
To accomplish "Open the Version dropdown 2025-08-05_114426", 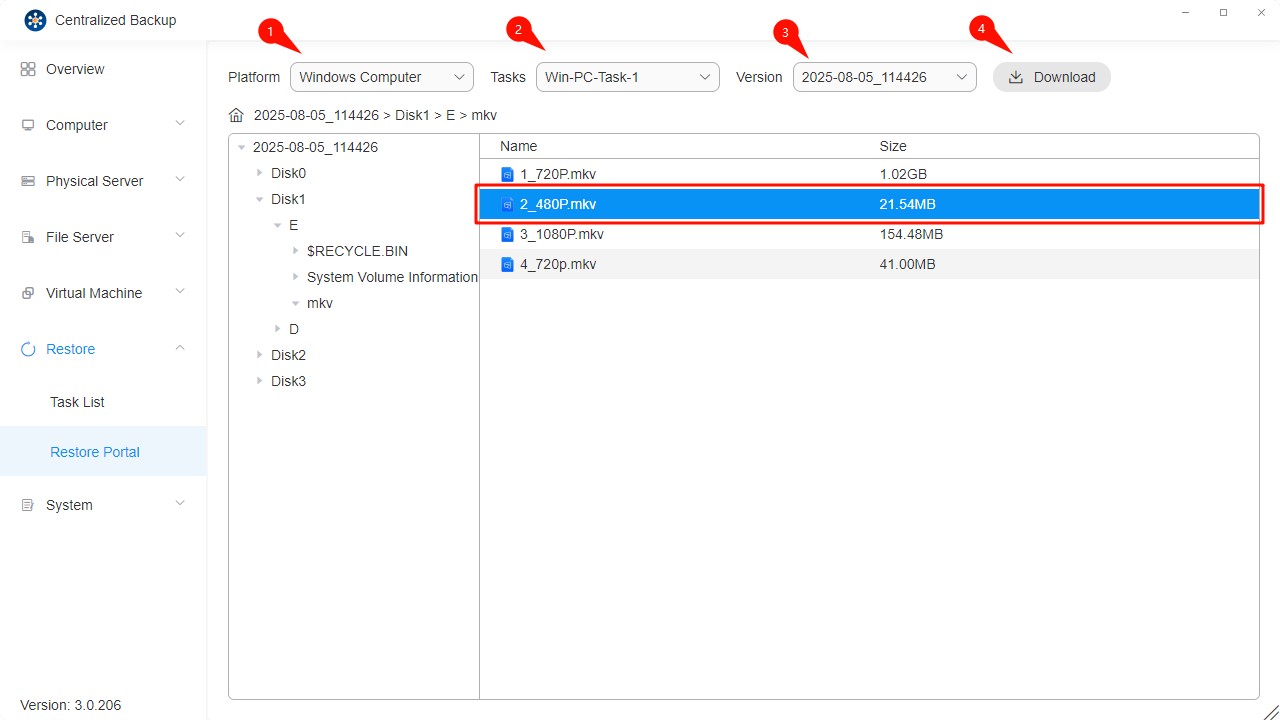I will pyautogui.click(x=884, y=76).
